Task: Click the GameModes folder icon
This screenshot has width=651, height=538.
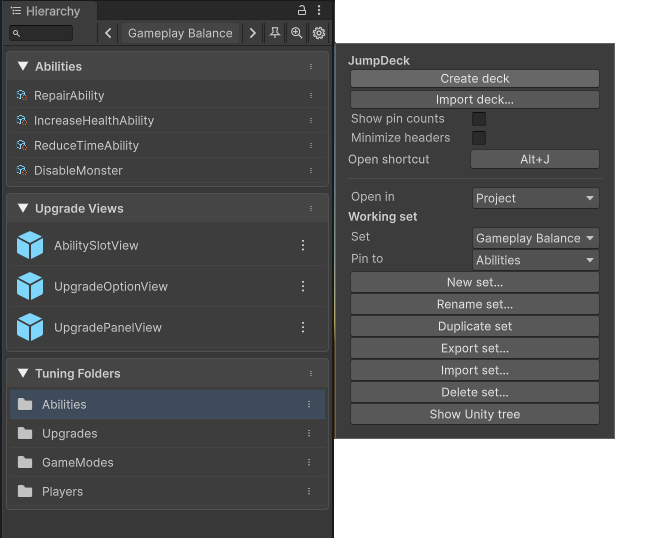Action: coord(25,462)
